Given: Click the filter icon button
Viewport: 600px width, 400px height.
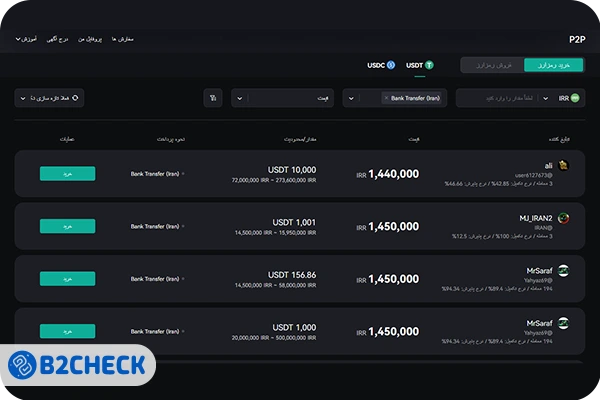Looking at the screenshot, I should (212, 98).
